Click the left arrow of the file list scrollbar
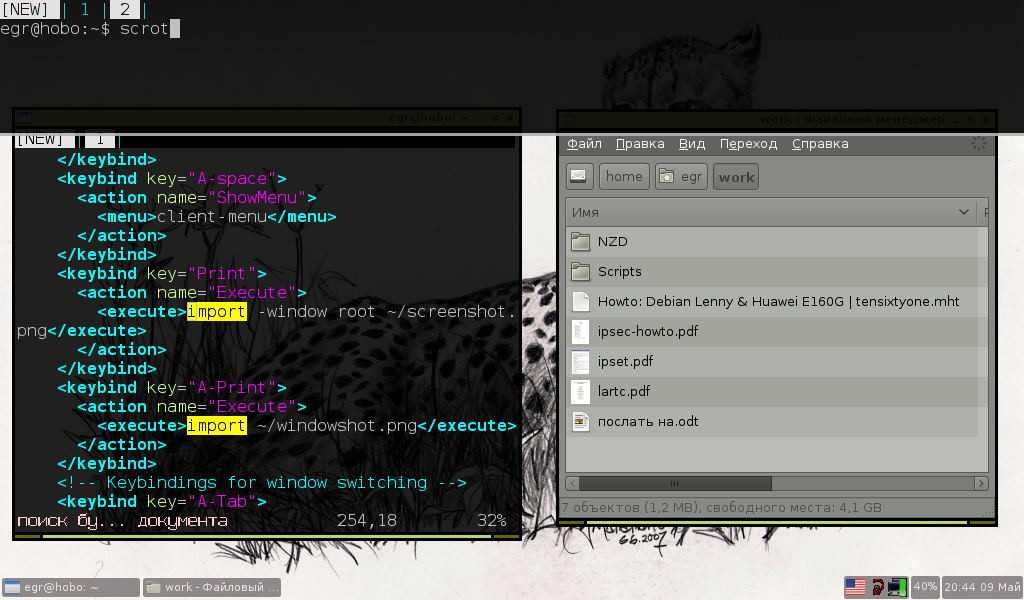This screenshot has height=600, width=1024. pyautogui.click(x=572, y=484)
